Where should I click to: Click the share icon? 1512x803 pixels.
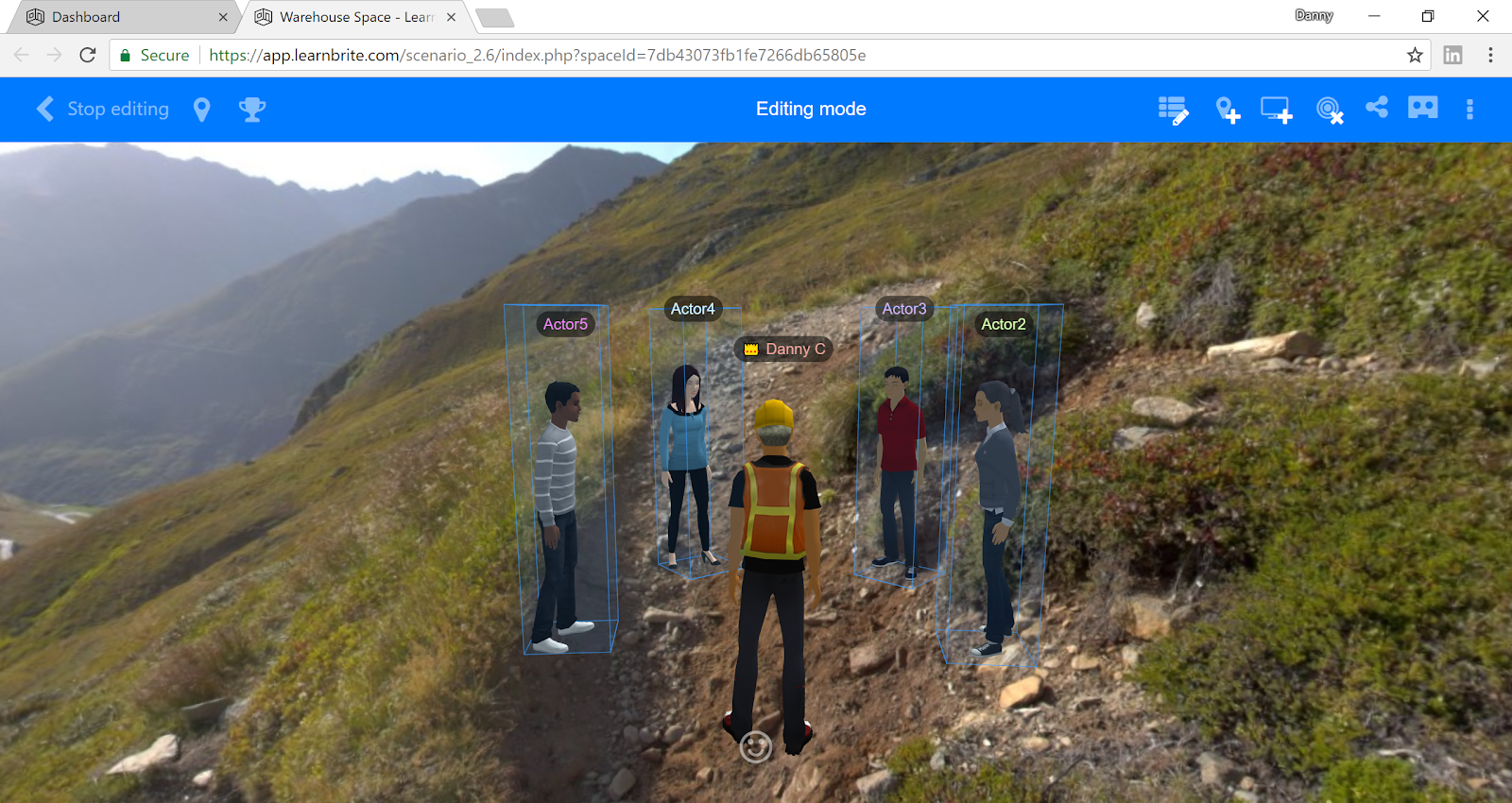click(1377, 108)
